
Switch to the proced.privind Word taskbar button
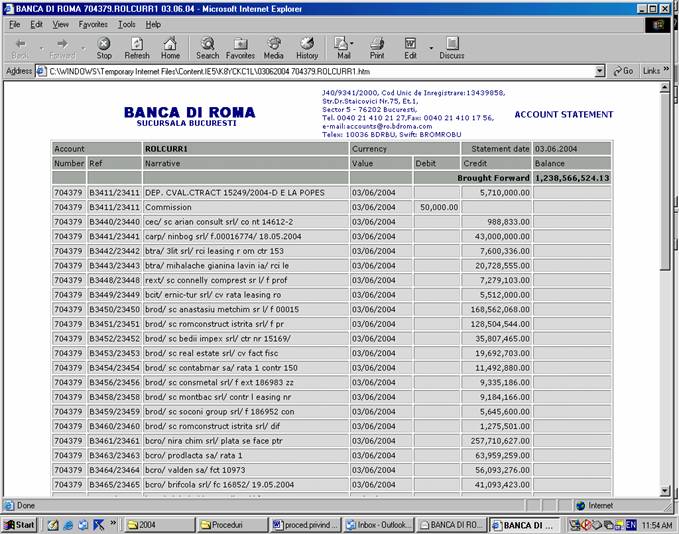(306, 525)
